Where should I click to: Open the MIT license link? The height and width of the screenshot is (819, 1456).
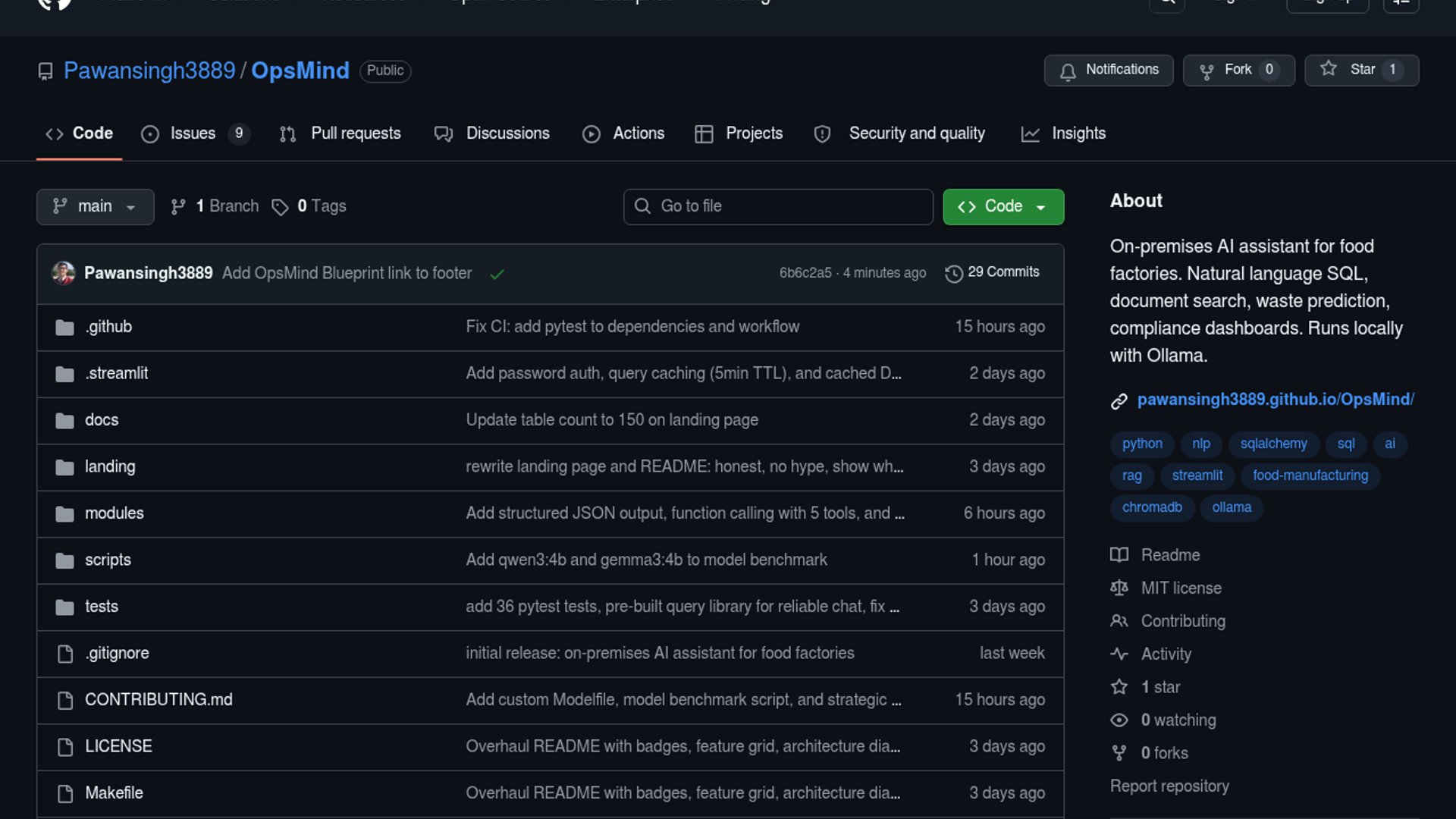click(x=1181, y=588)
